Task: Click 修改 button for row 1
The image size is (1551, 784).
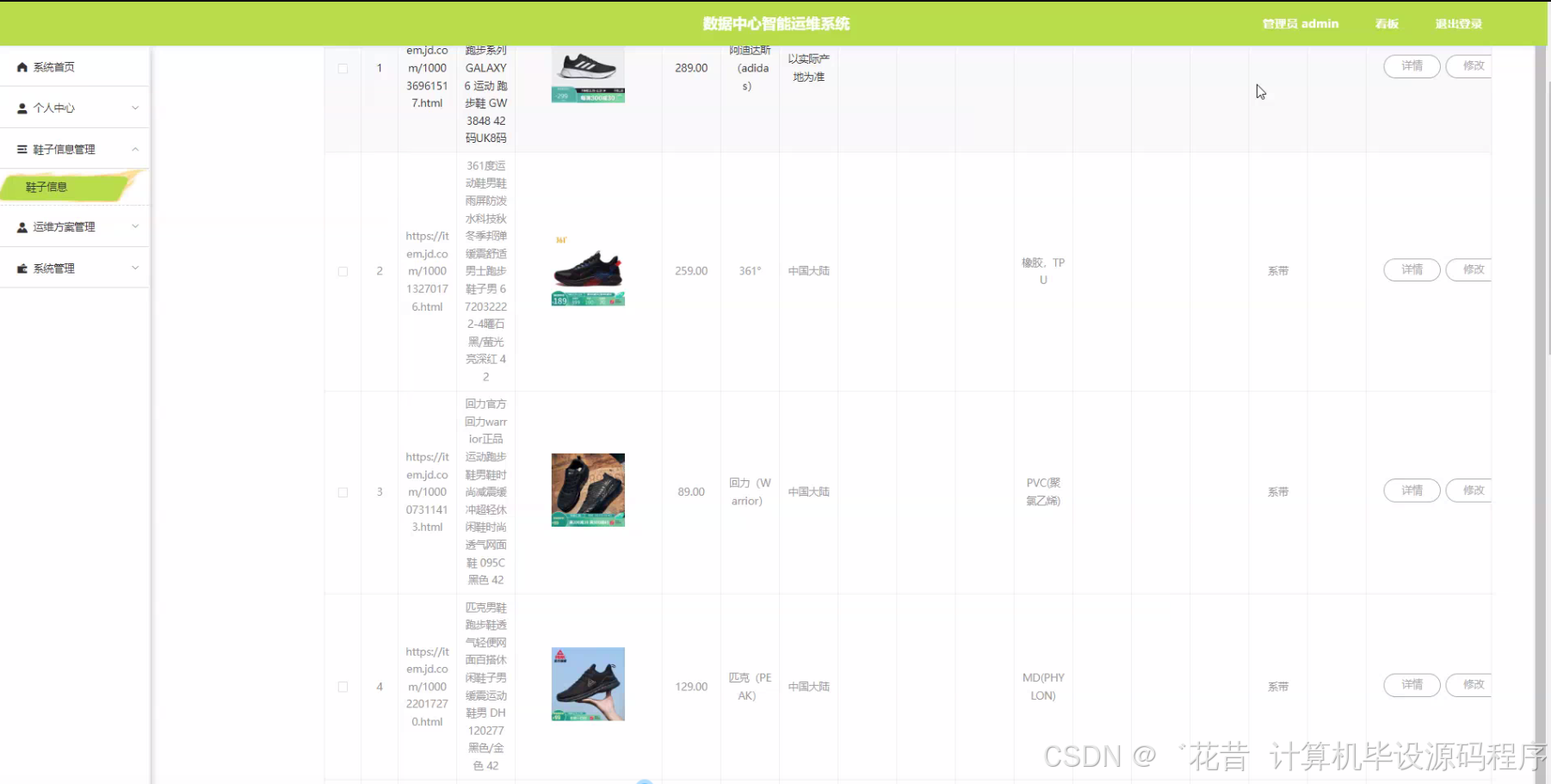Action: [x=1470, y=66]
